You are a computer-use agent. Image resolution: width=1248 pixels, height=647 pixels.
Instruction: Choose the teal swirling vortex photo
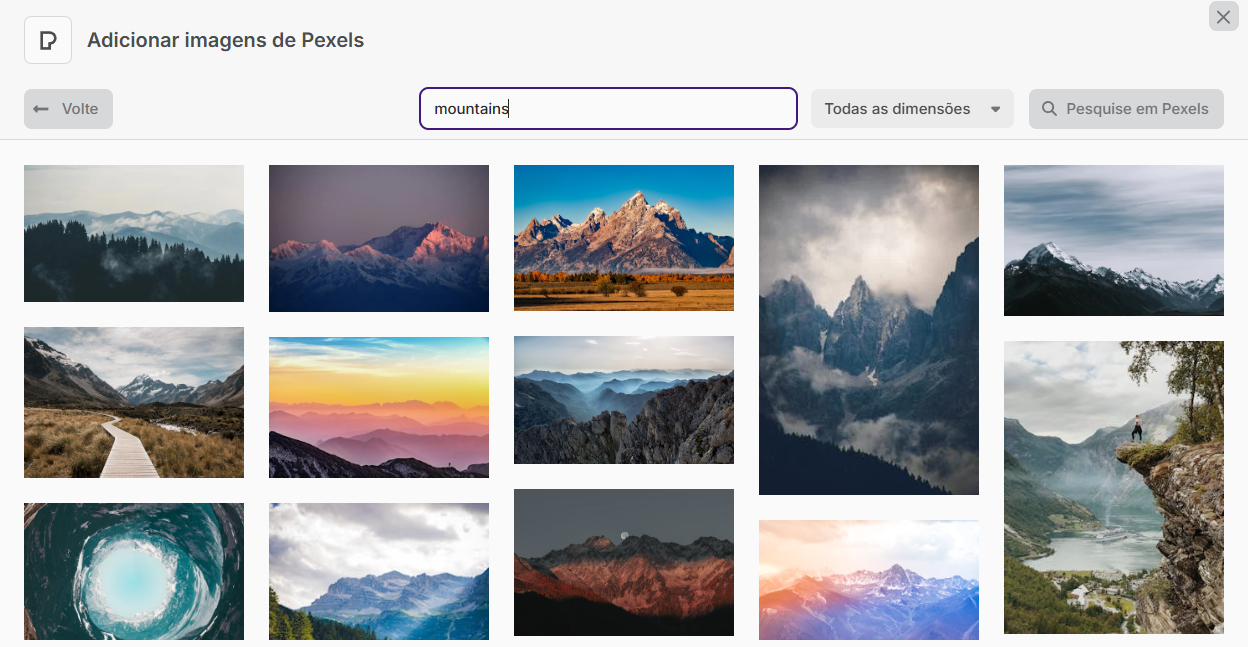(134, 571)
